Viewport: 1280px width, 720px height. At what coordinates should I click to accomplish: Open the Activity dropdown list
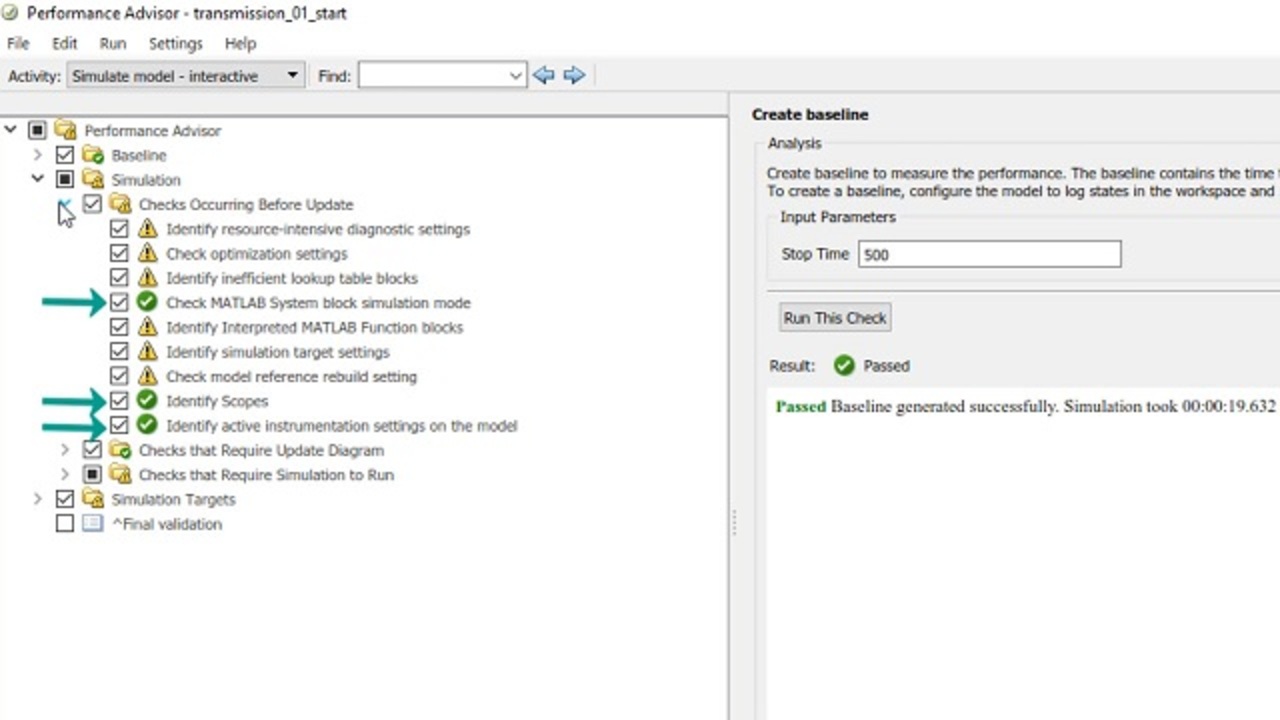pyautogui.click(x=292, y=76)
